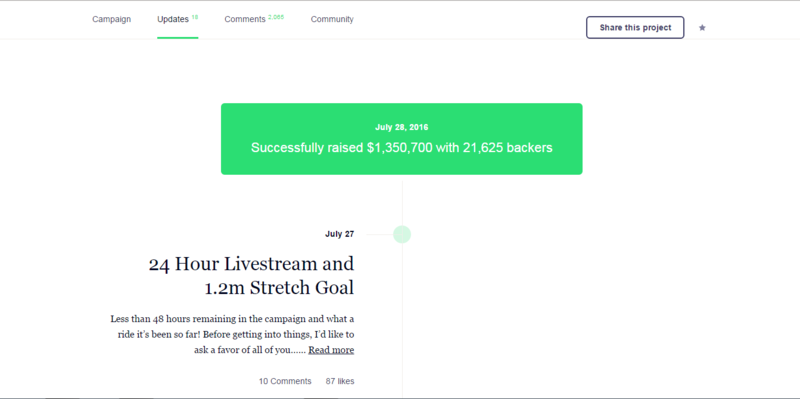The image size is (800, 399).
Task: Click the 87 likes counter
Action: [x=340, y=381]
